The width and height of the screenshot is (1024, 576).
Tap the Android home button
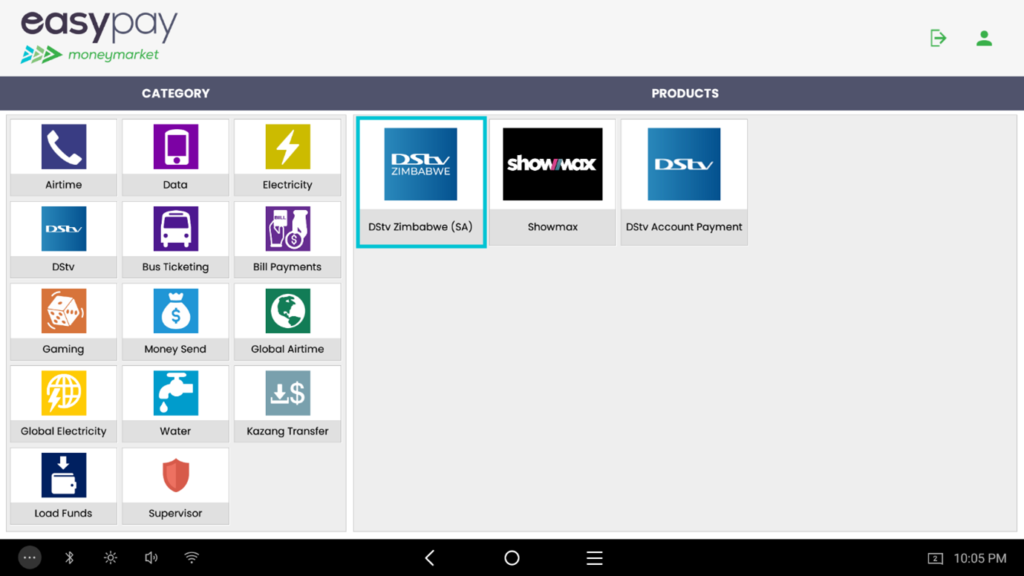[x=512, y=558]
